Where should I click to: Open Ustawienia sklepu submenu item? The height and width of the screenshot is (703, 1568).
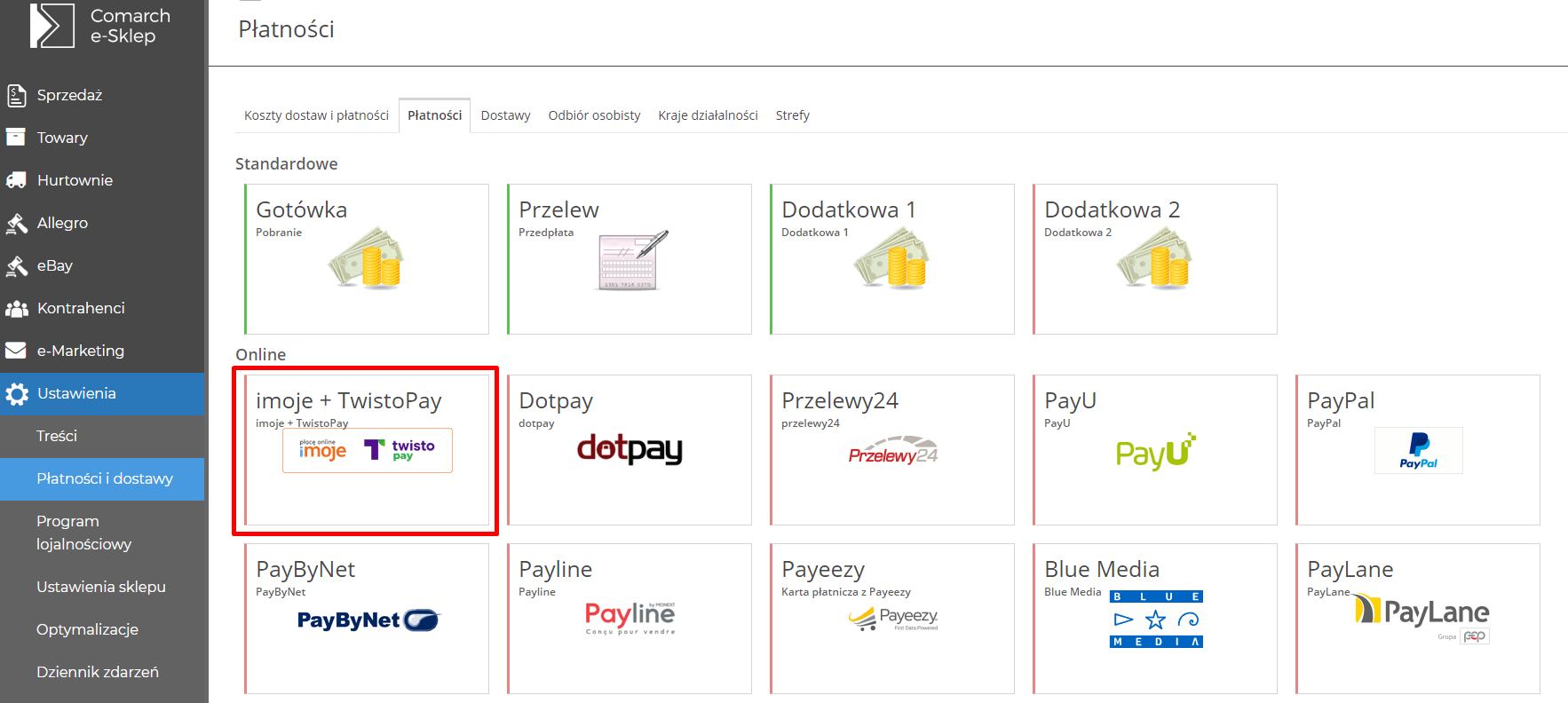click(102, 587)
